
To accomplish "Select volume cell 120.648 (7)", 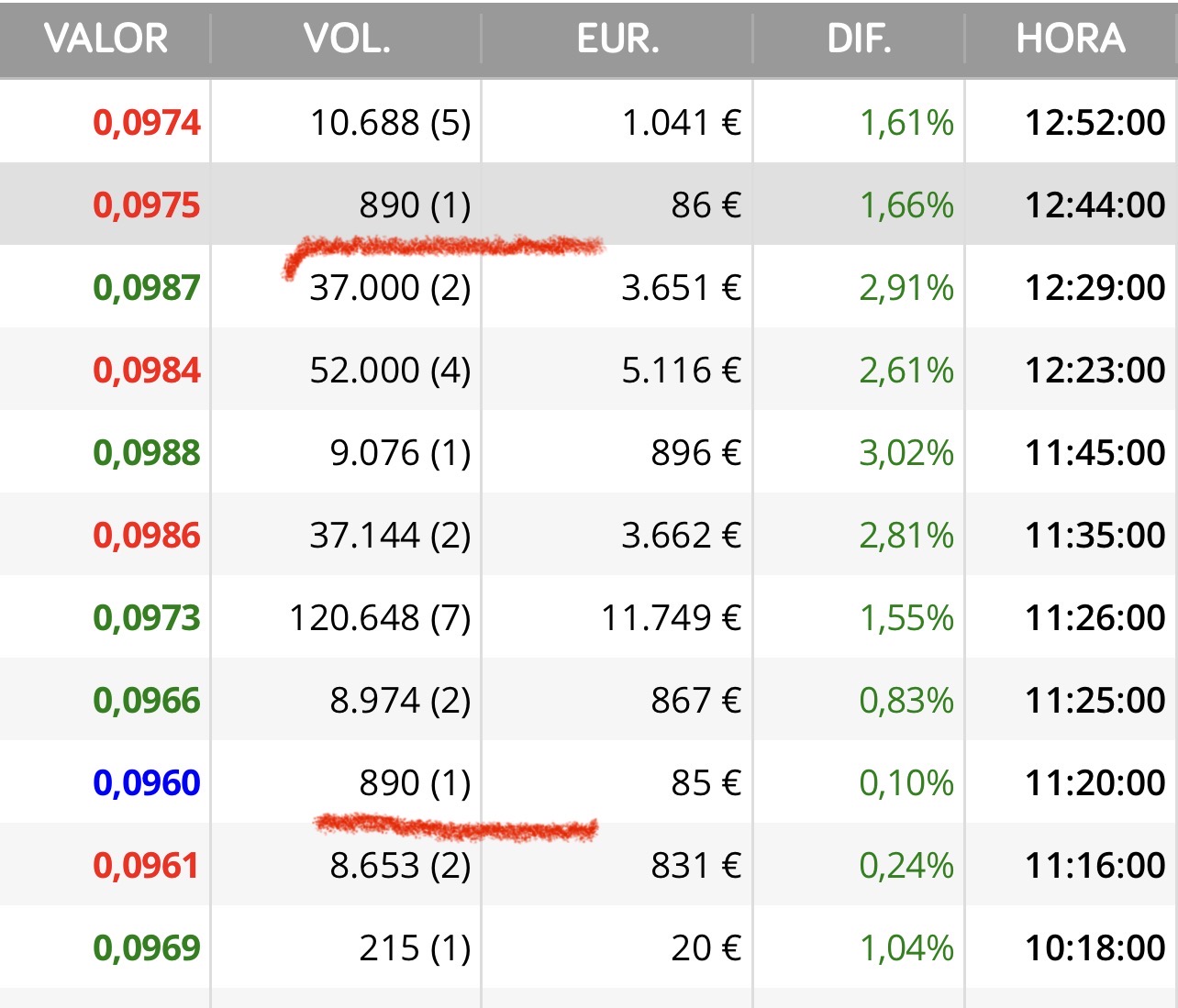I will (380, 618).
